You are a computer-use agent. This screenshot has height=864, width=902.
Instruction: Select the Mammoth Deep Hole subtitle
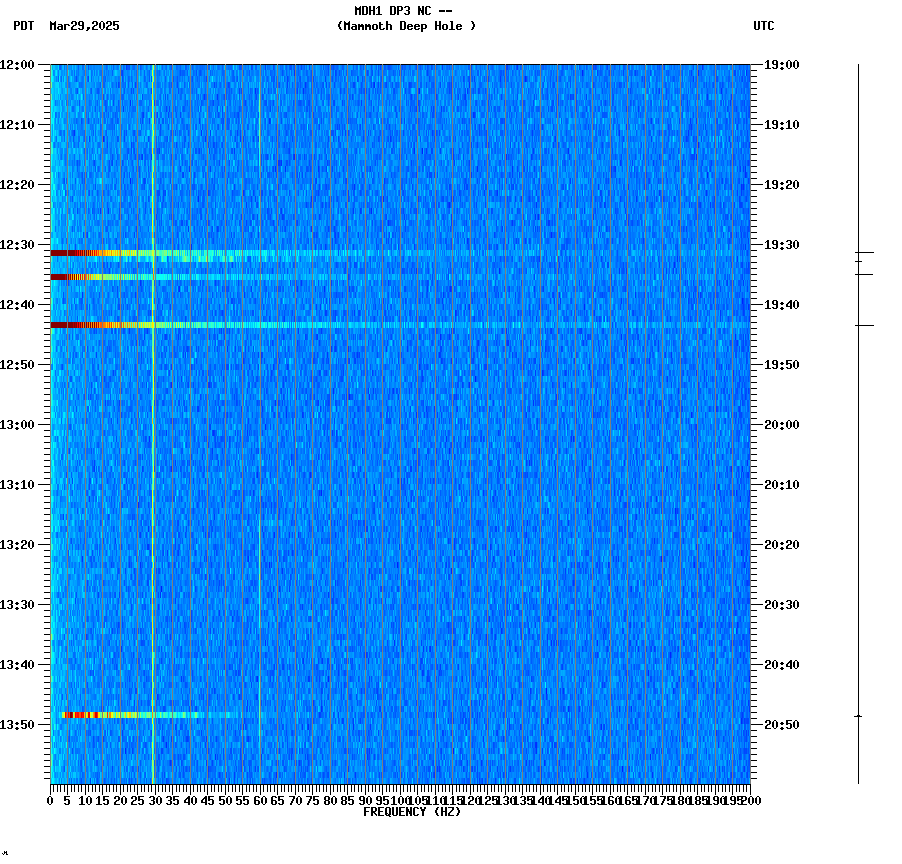tap(406, 27)
